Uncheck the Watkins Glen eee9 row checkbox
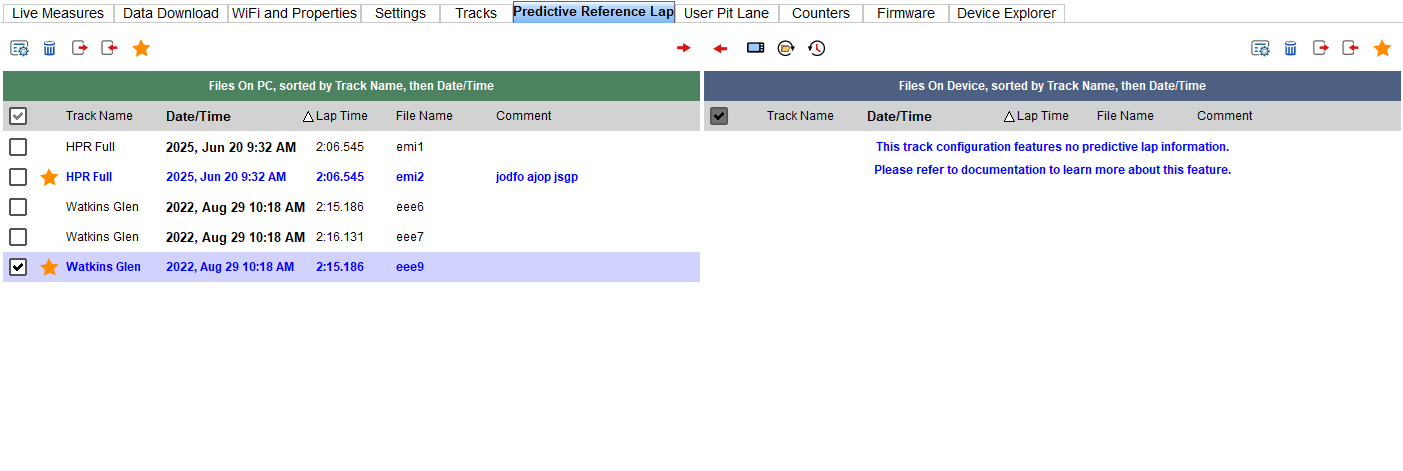Screen dimensions: 1403x471 coord(18,267)
